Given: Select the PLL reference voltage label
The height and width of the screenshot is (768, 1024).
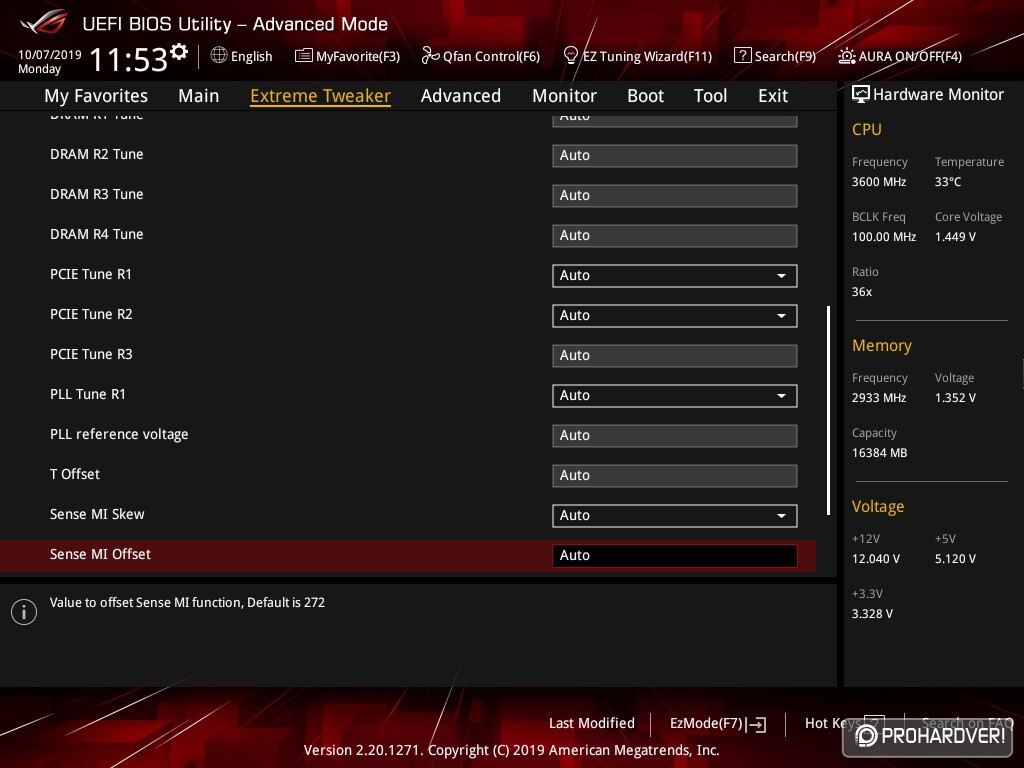Looking at the screenshot, I should click(x=119, y=434).
